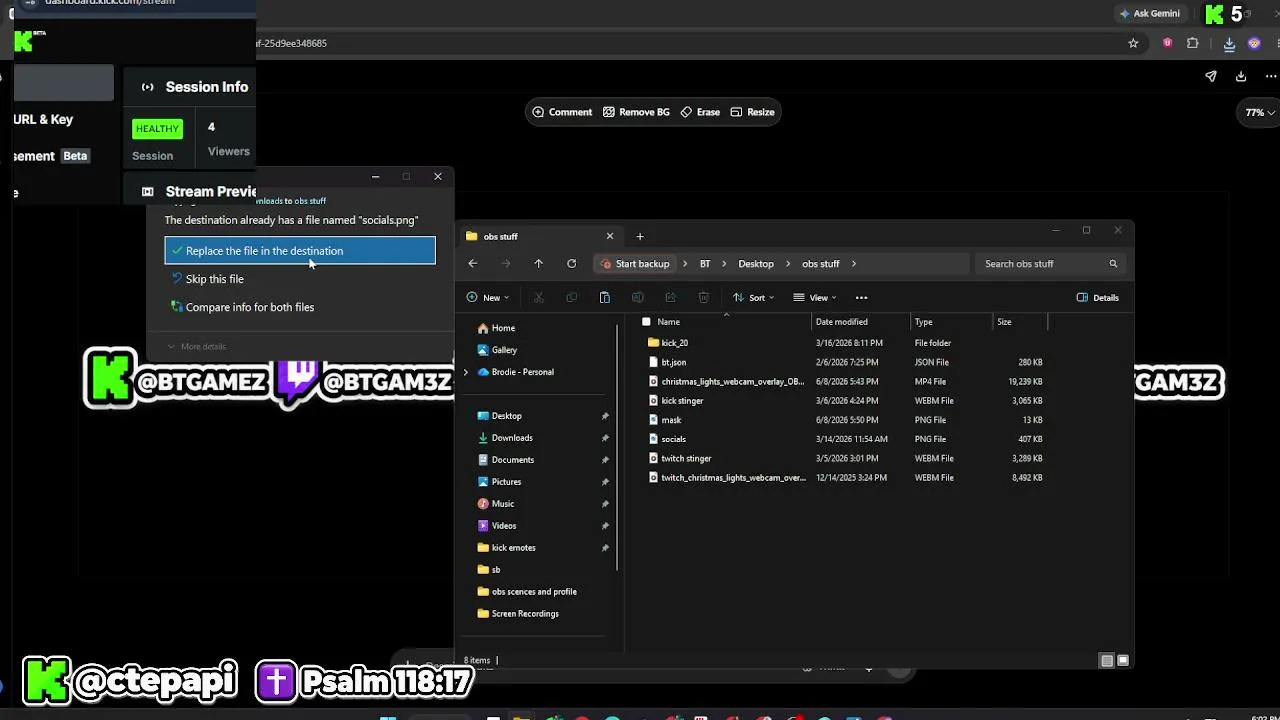Expand the Brodie - Personal tree node
Screen dimensions: 1280x720
[465, 372]
